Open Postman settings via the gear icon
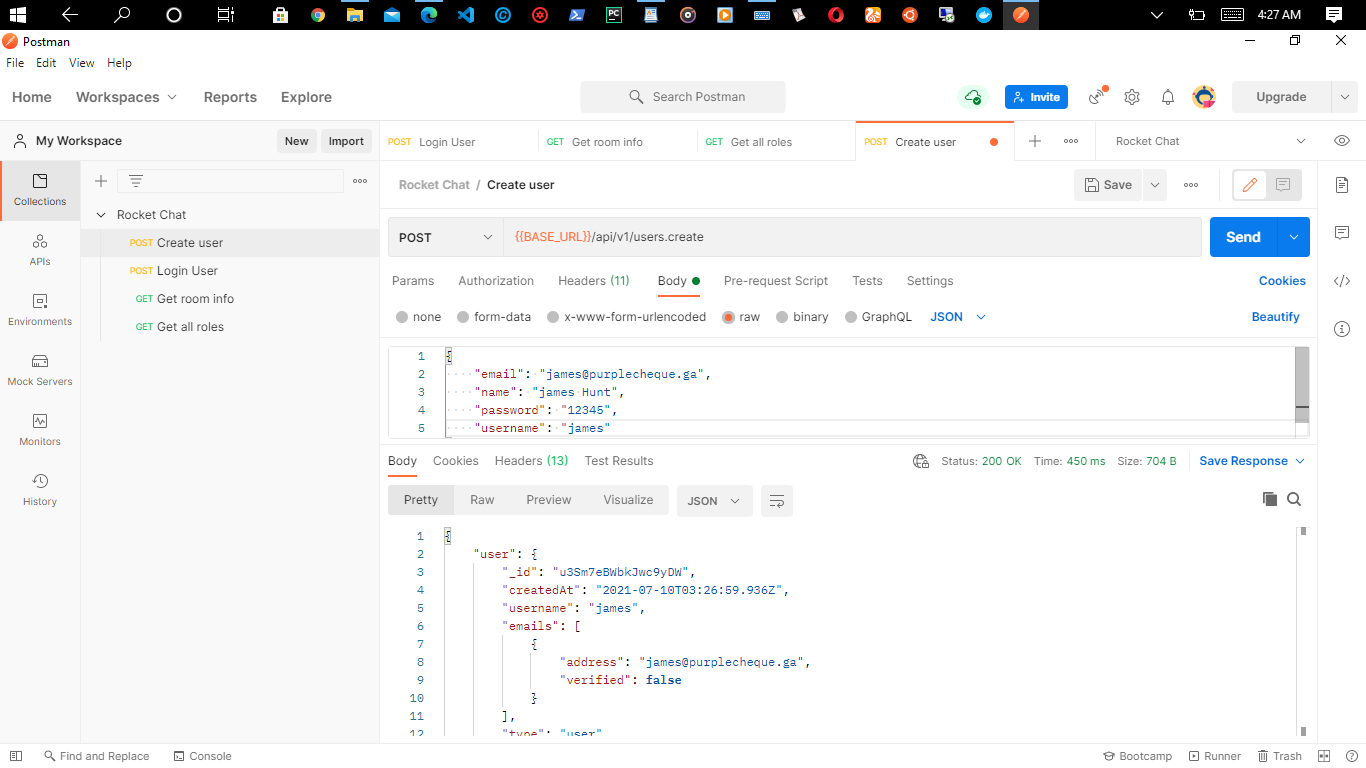The height and width of the screenshot is (768, 1366). pyautogui.click(x=1131, y=96)
